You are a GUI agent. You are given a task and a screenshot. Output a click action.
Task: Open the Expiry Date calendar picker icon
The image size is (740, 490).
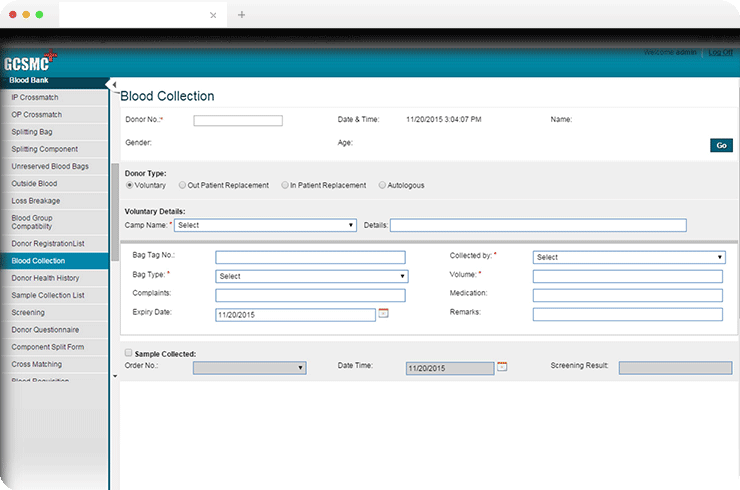pos(384,313)
